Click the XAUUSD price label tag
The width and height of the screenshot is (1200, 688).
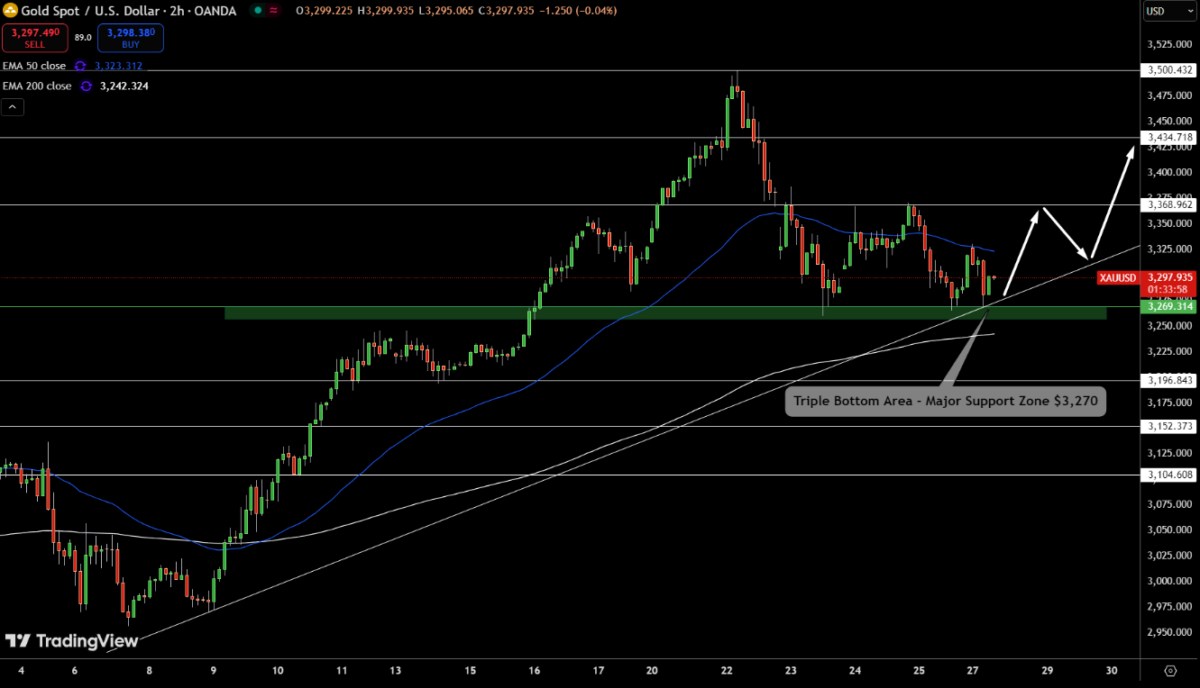(x=1116, y=277)
